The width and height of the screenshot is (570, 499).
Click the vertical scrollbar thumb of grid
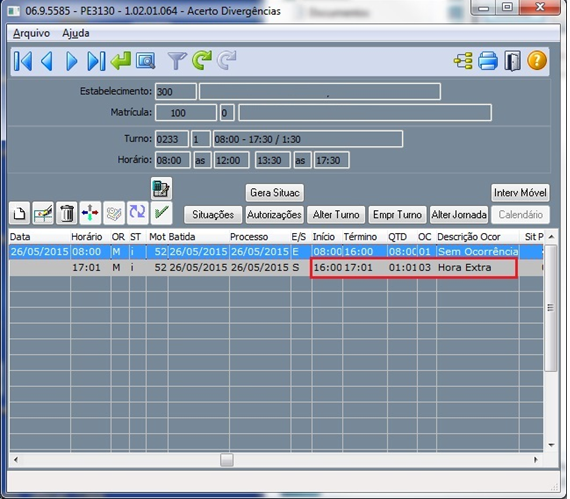(551, 308)
